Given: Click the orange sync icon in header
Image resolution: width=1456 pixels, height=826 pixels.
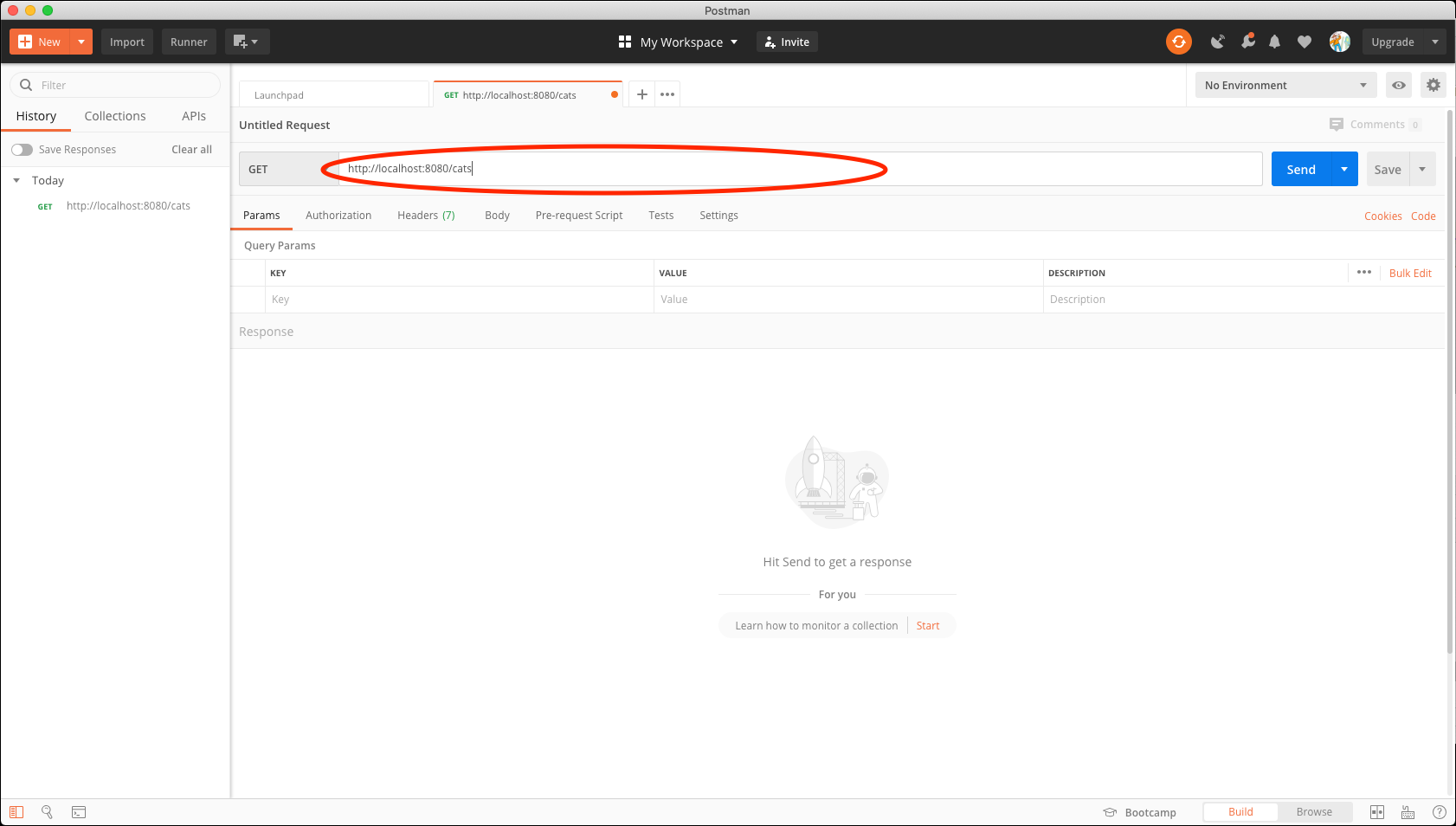Looking at the screenshot, I should (1178, 42).
